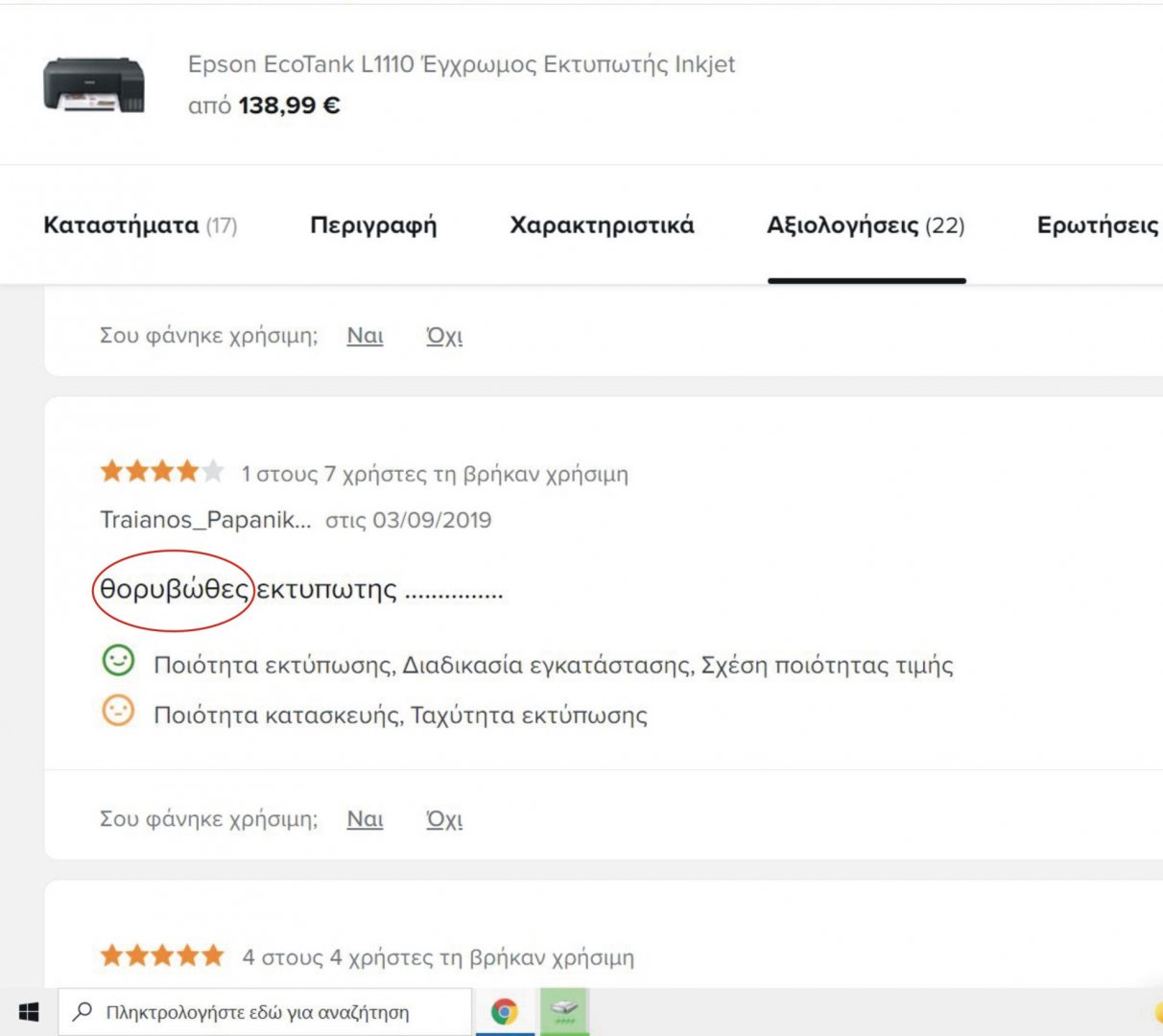Open reviewer profile Traianos_Papanik...
The image size is (1163, 1036).
[x=205, y=520]
